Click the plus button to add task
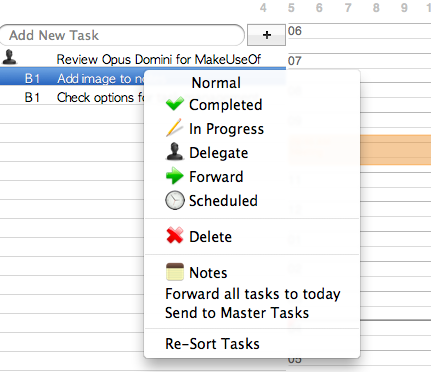This screenshot has height=372, width=431. click(266, 35)
